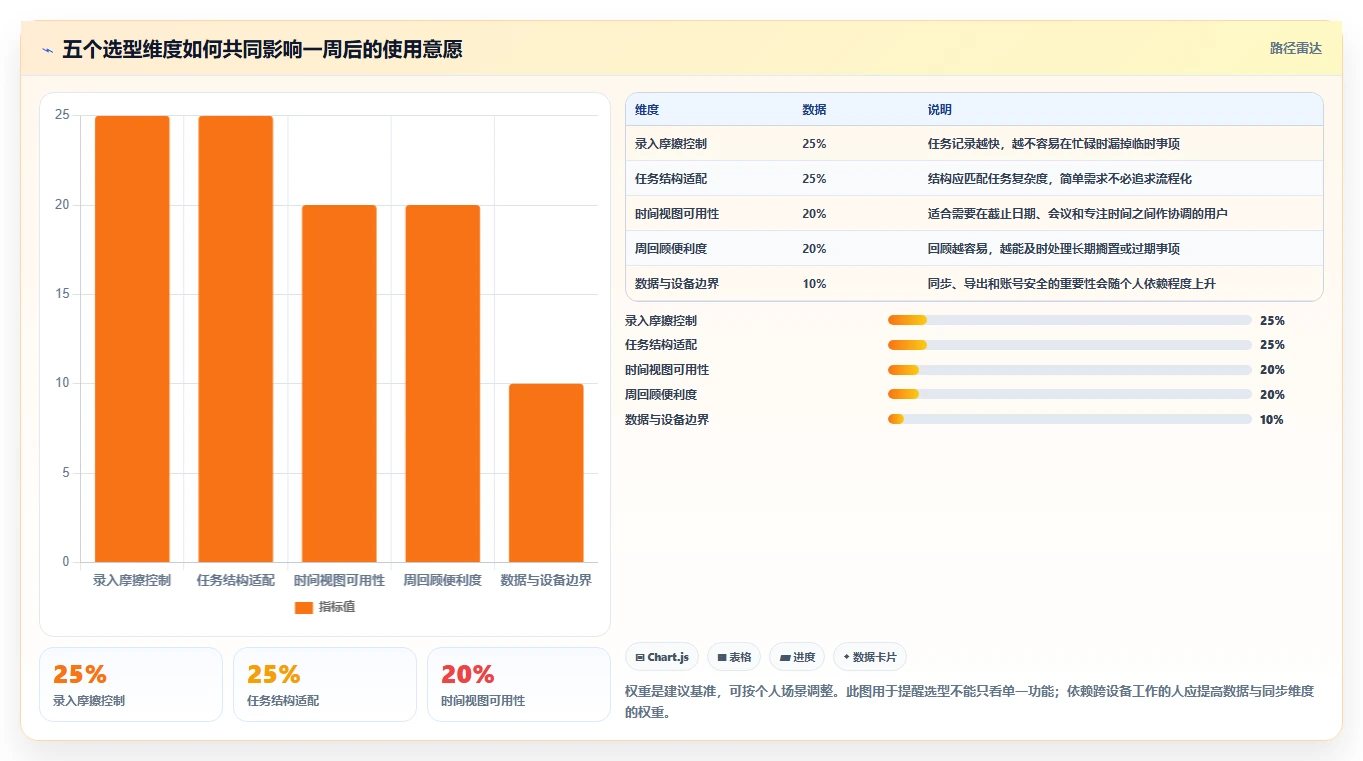Click the 录入摩擦控制 progress list label

pyautogui.click(x=661, y=321)
